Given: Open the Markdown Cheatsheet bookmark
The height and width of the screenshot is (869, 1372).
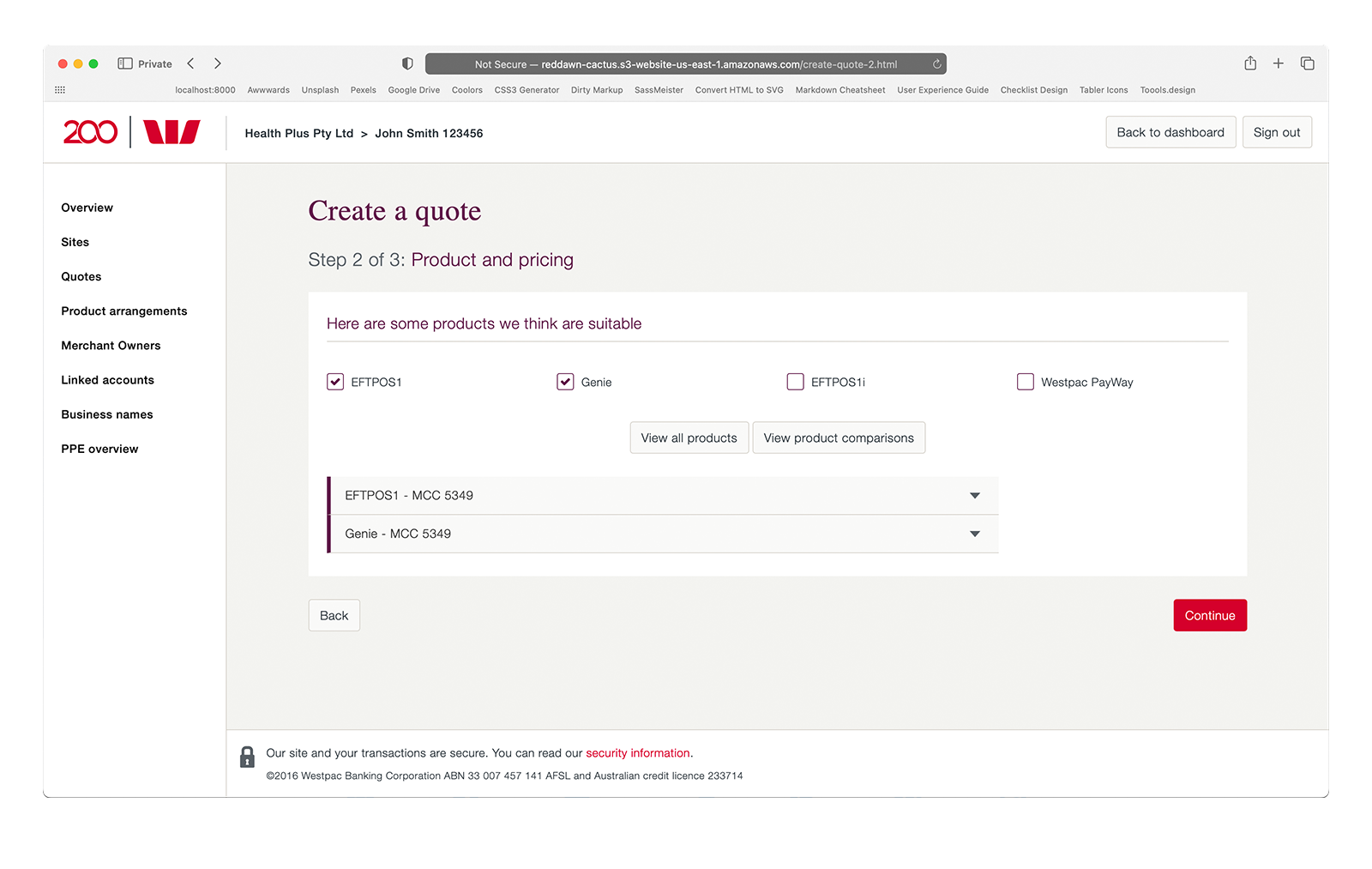Looking at the screenshot, I should coord(840,90).
